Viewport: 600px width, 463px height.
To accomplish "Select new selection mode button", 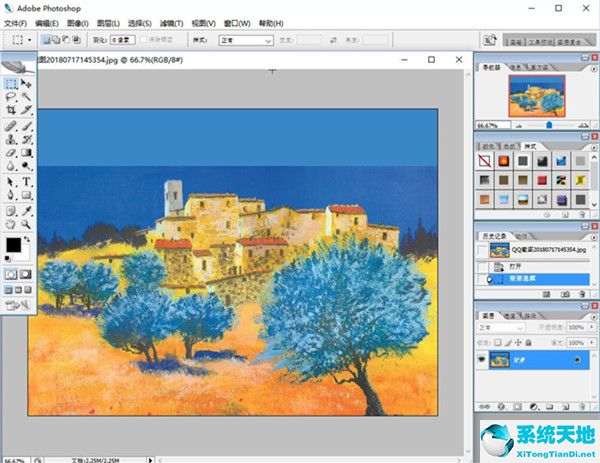I will tap(46, 40).
